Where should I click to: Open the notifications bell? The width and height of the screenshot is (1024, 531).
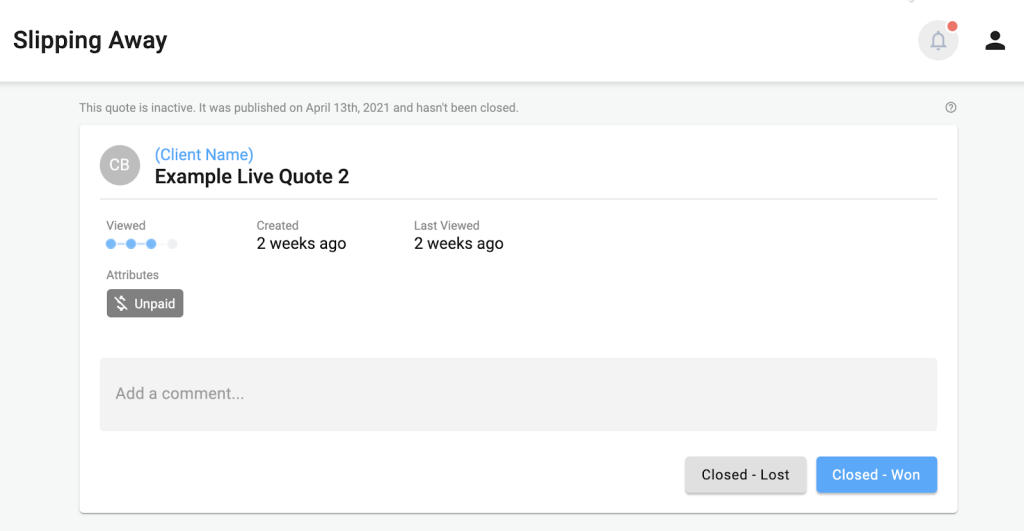938,40
